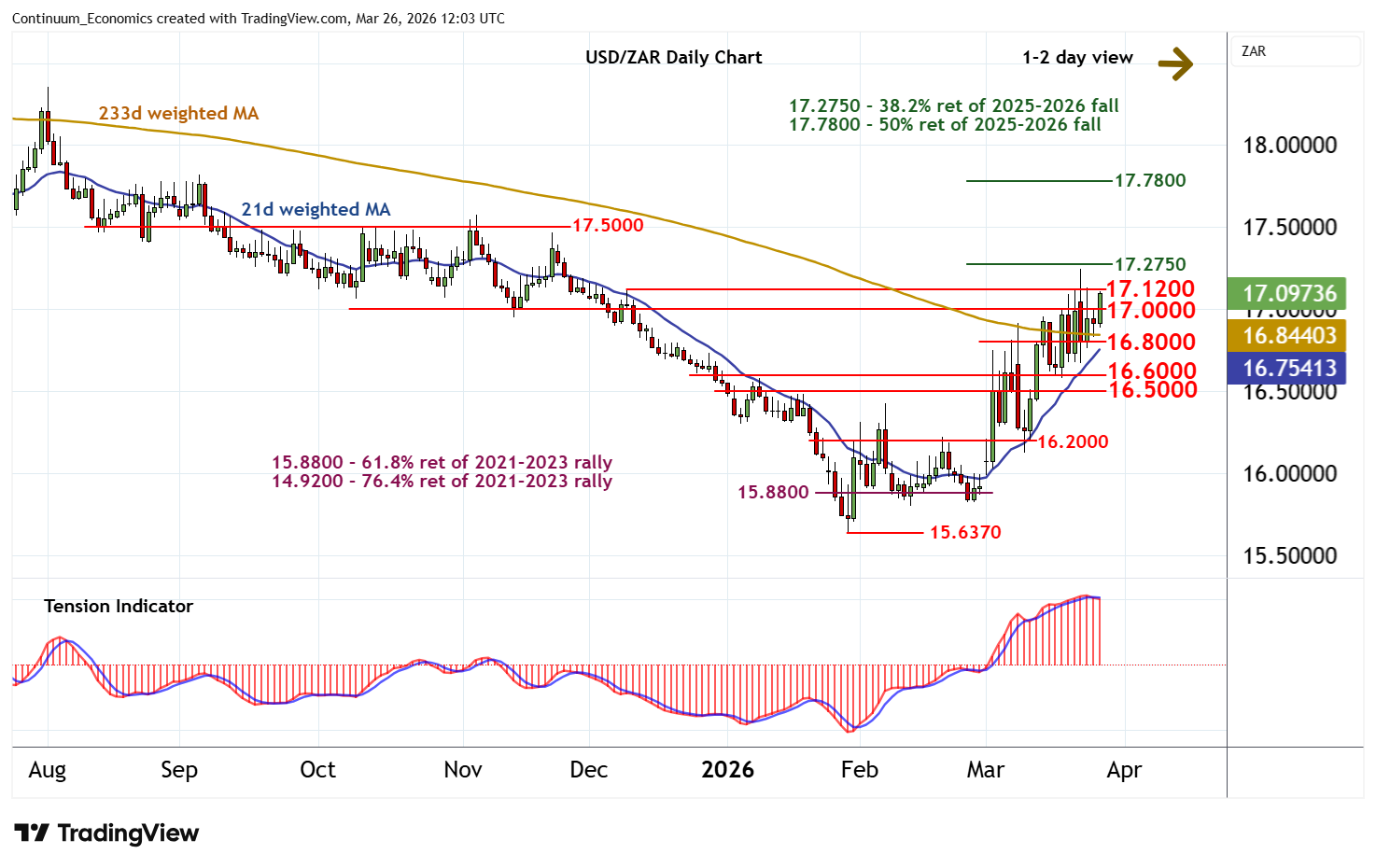Screen dimensions: 1376x868
Task: Select the USD/ZAR Daily Chart title
Action: pos(673,57)
